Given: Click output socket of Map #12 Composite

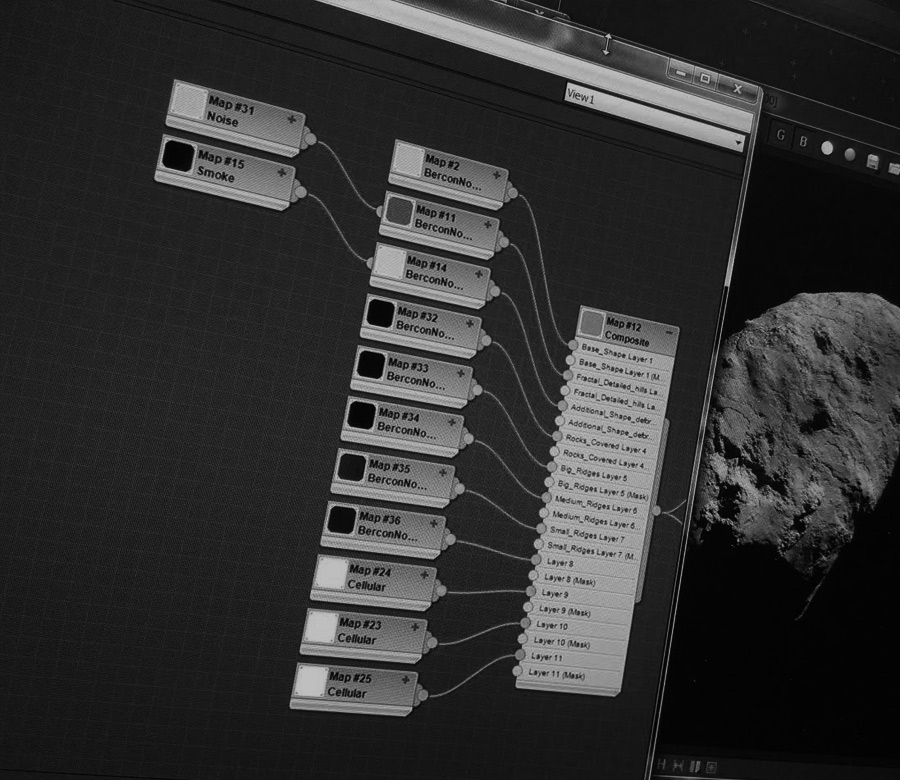Looking at the screenshot, I should coord(657,510).
